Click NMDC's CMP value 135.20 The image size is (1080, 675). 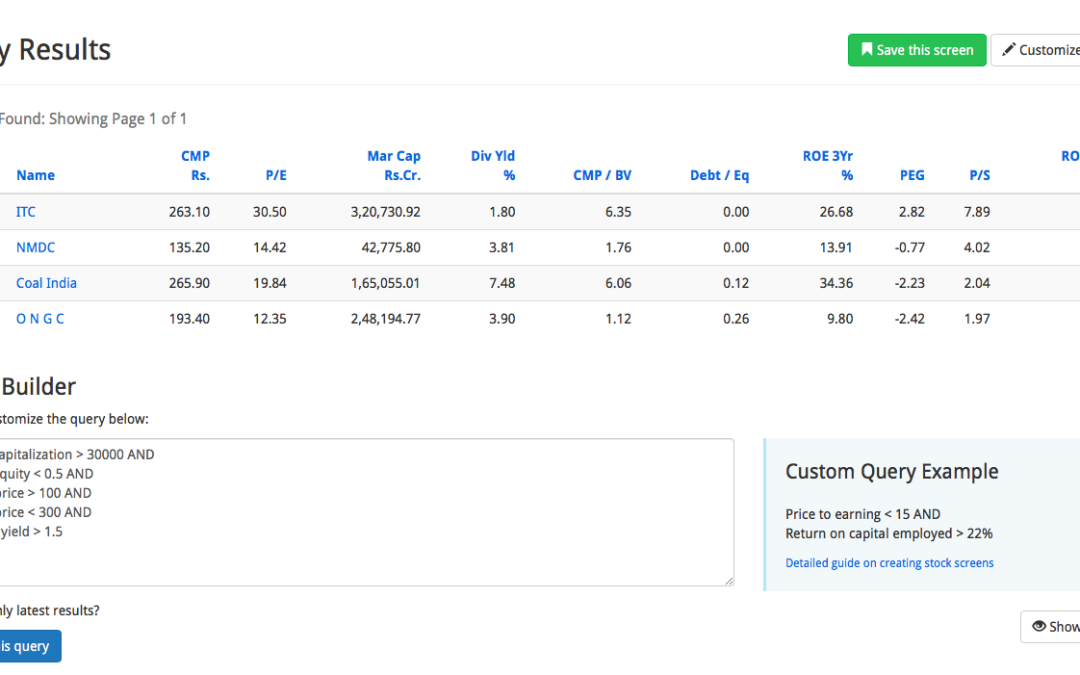pyautogui.click(x=189, y=247)
